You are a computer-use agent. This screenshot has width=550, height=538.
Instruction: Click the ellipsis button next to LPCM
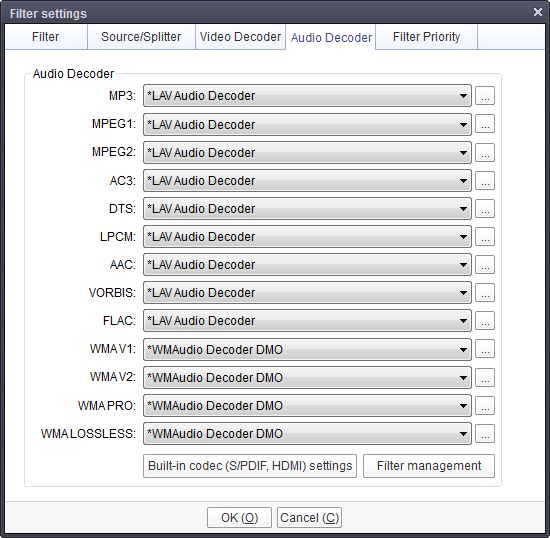[x=485, y=236]
